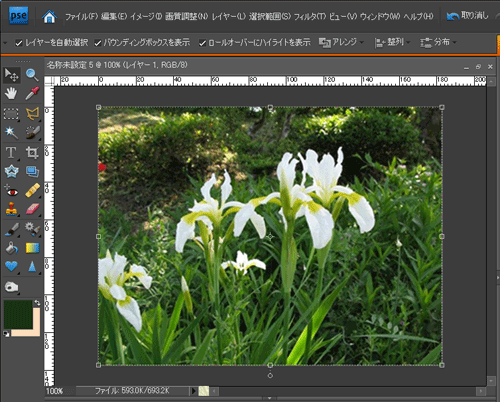The image size is (500, 402).
Task: Select the Paint Bucket tool
Action: click(11, 248)
